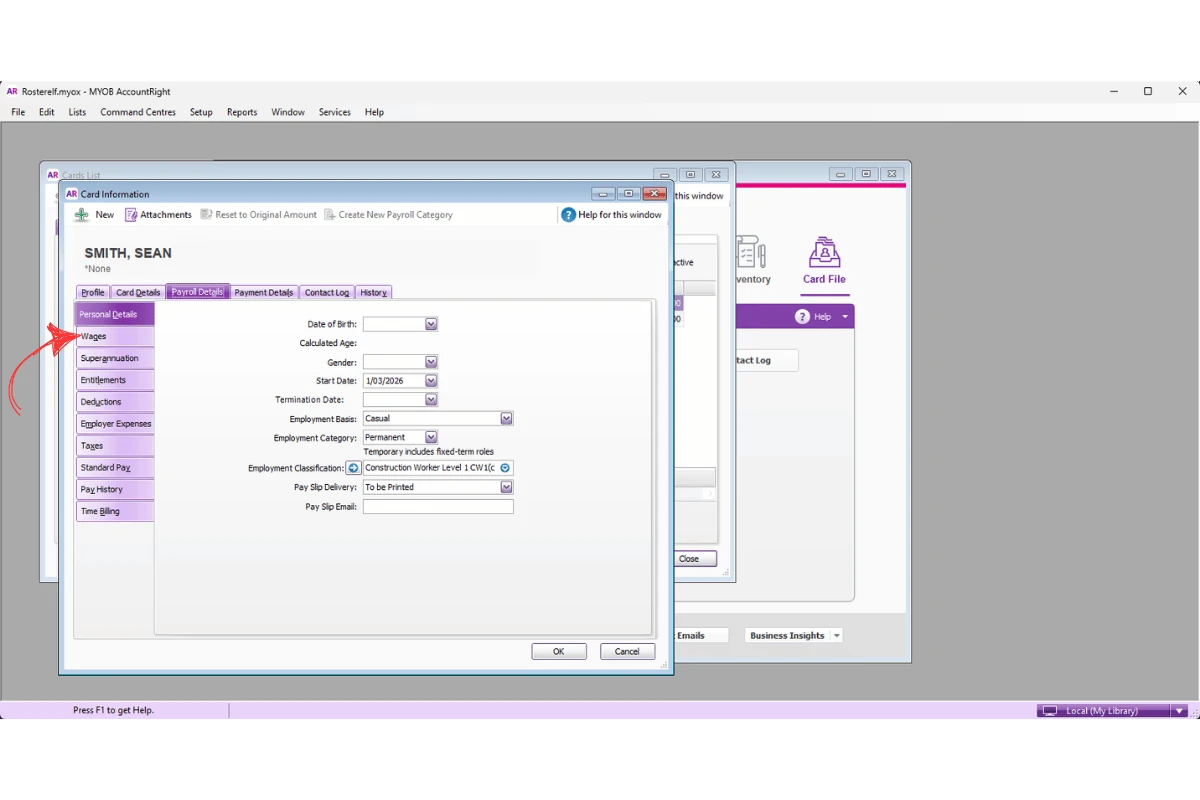Open Help for this window
Screen dimensions: 1200x800
611,215
